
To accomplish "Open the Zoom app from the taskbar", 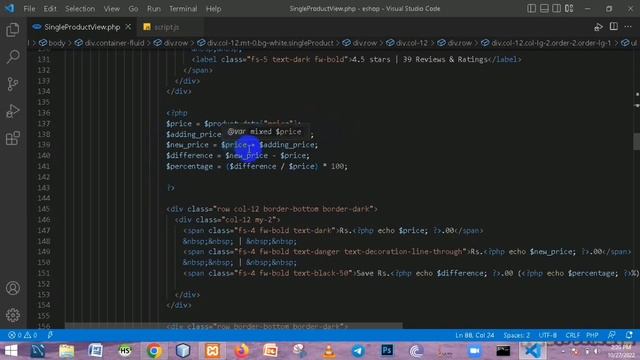I will pos(474,351).
